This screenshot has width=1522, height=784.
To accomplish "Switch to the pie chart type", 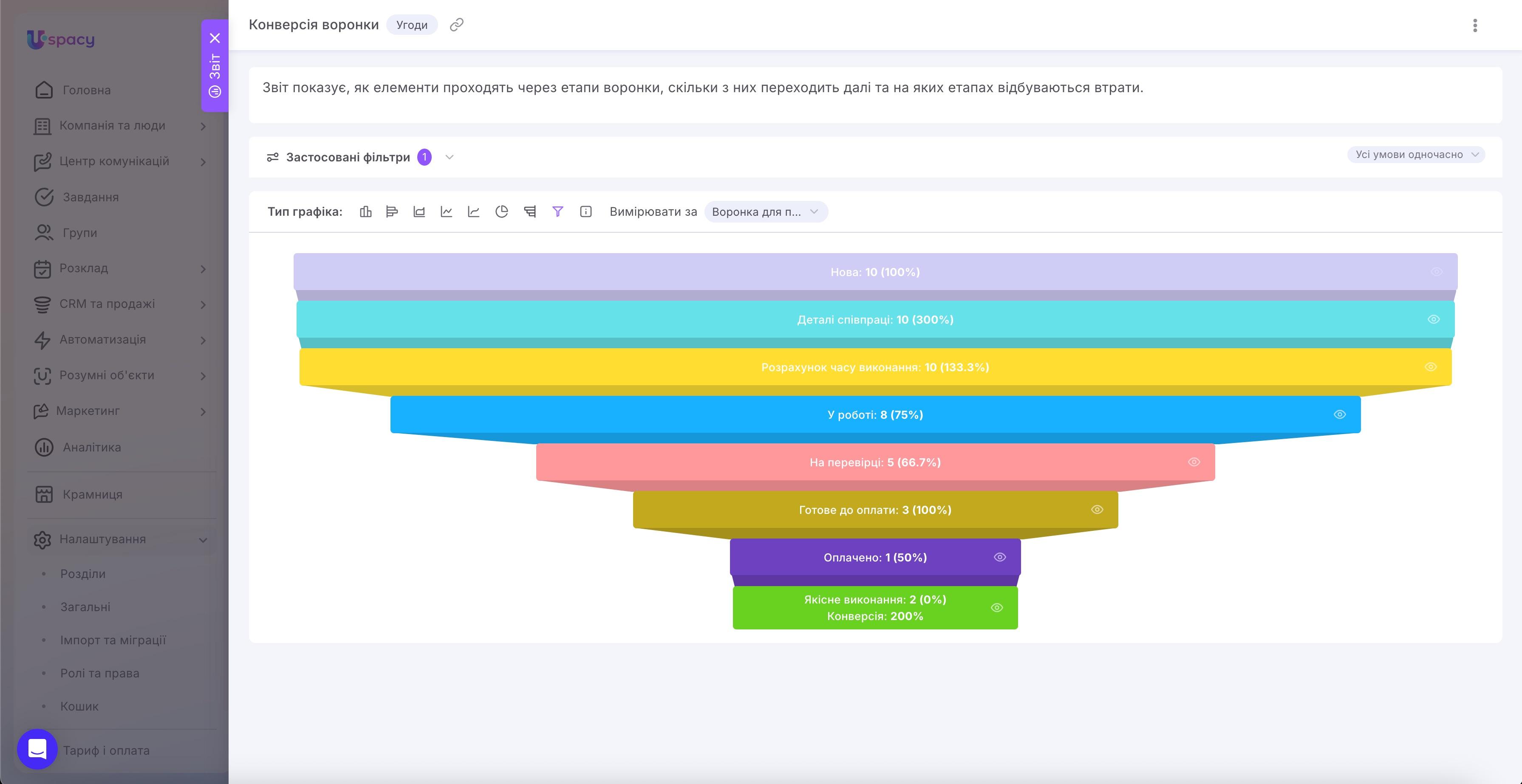I will 502,212.
